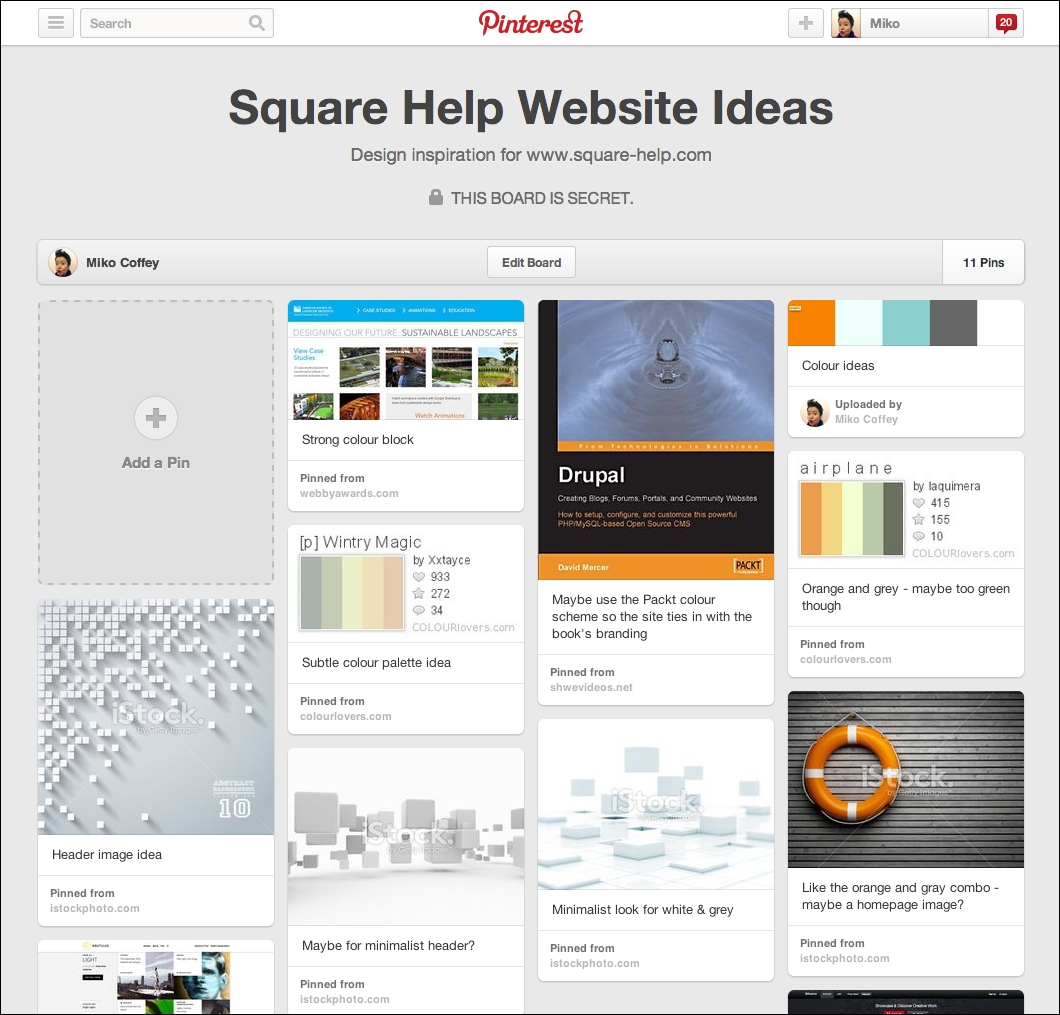1060x1015 pixels.
Task: Click the Edit Board button
Action: pos(531,262)
